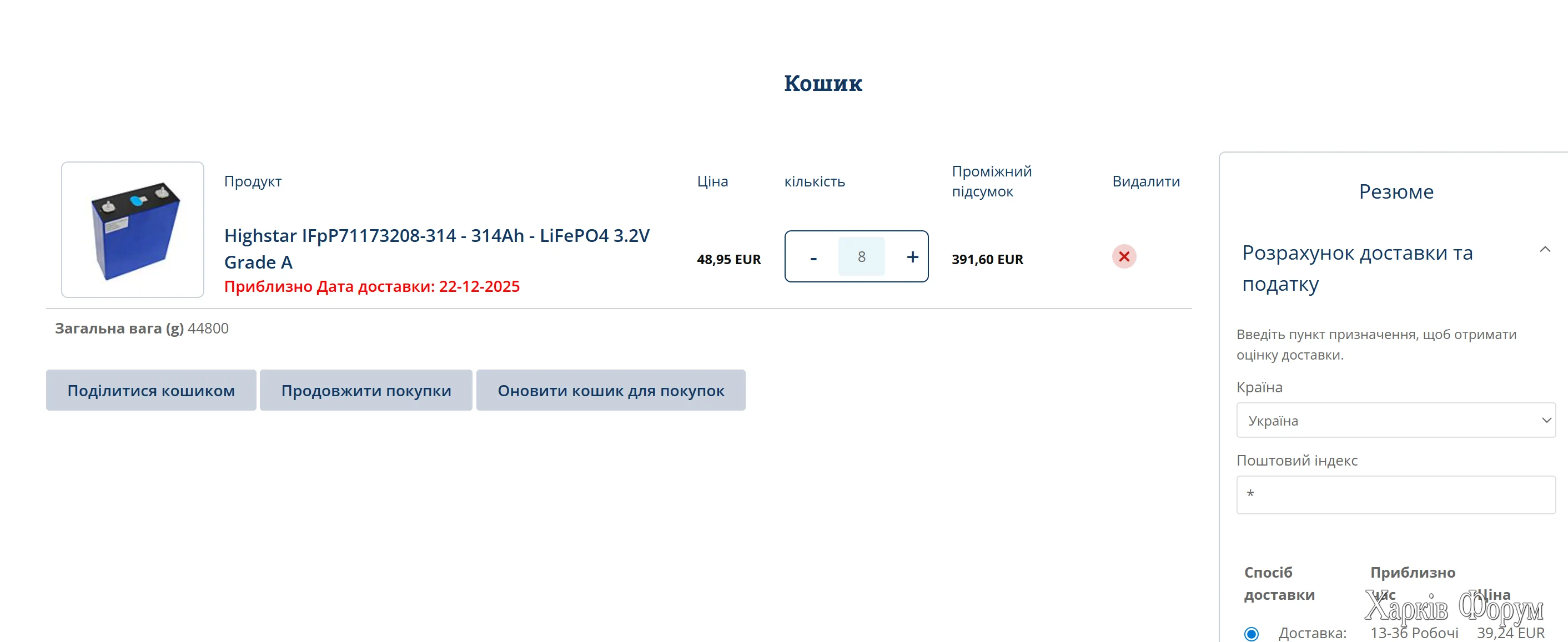Open the blue battery product thumbnail

(x=133, y=230)
